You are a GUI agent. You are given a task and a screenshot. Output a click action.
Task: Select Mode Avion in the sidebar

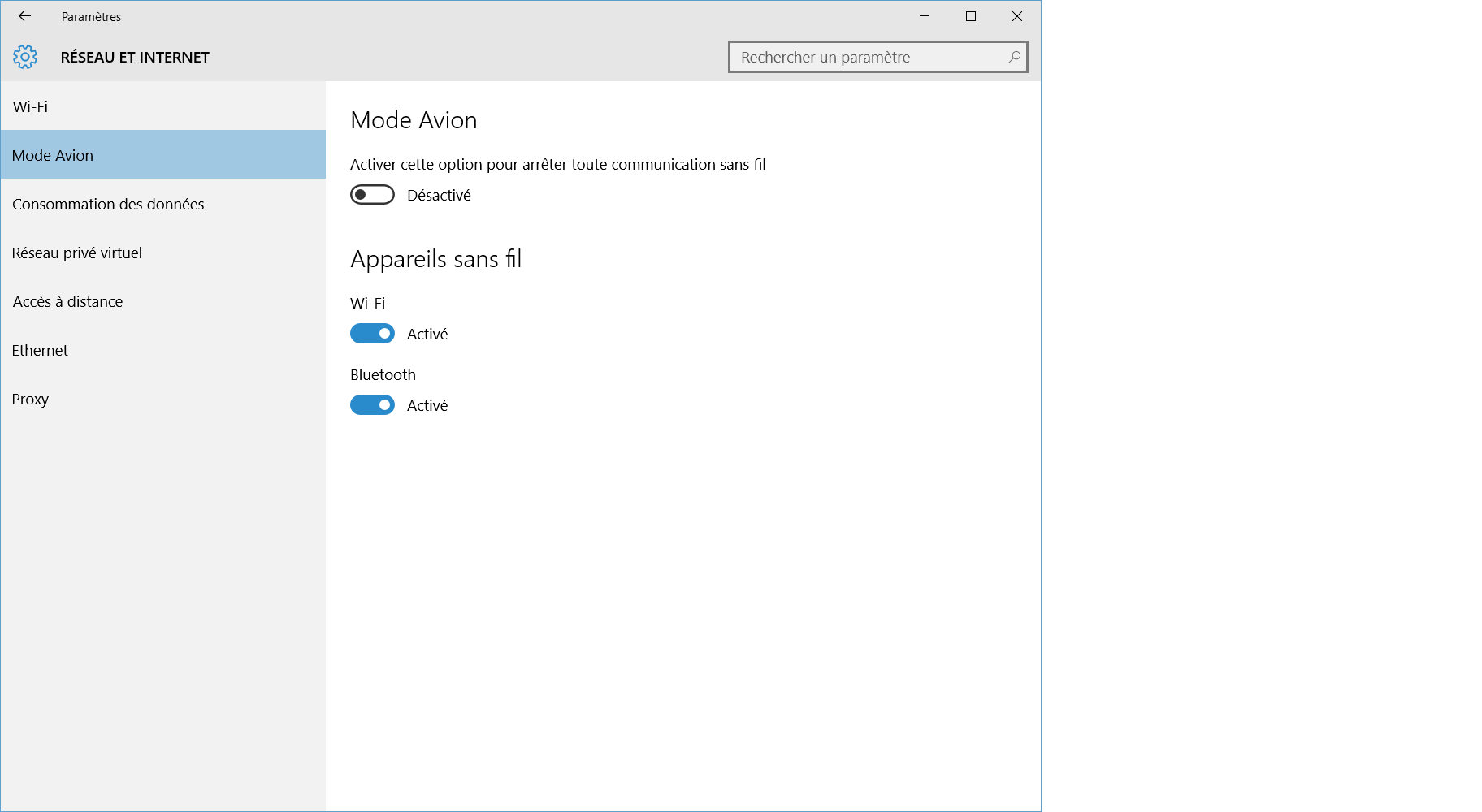pyautogui.click(x=163, y=155)
